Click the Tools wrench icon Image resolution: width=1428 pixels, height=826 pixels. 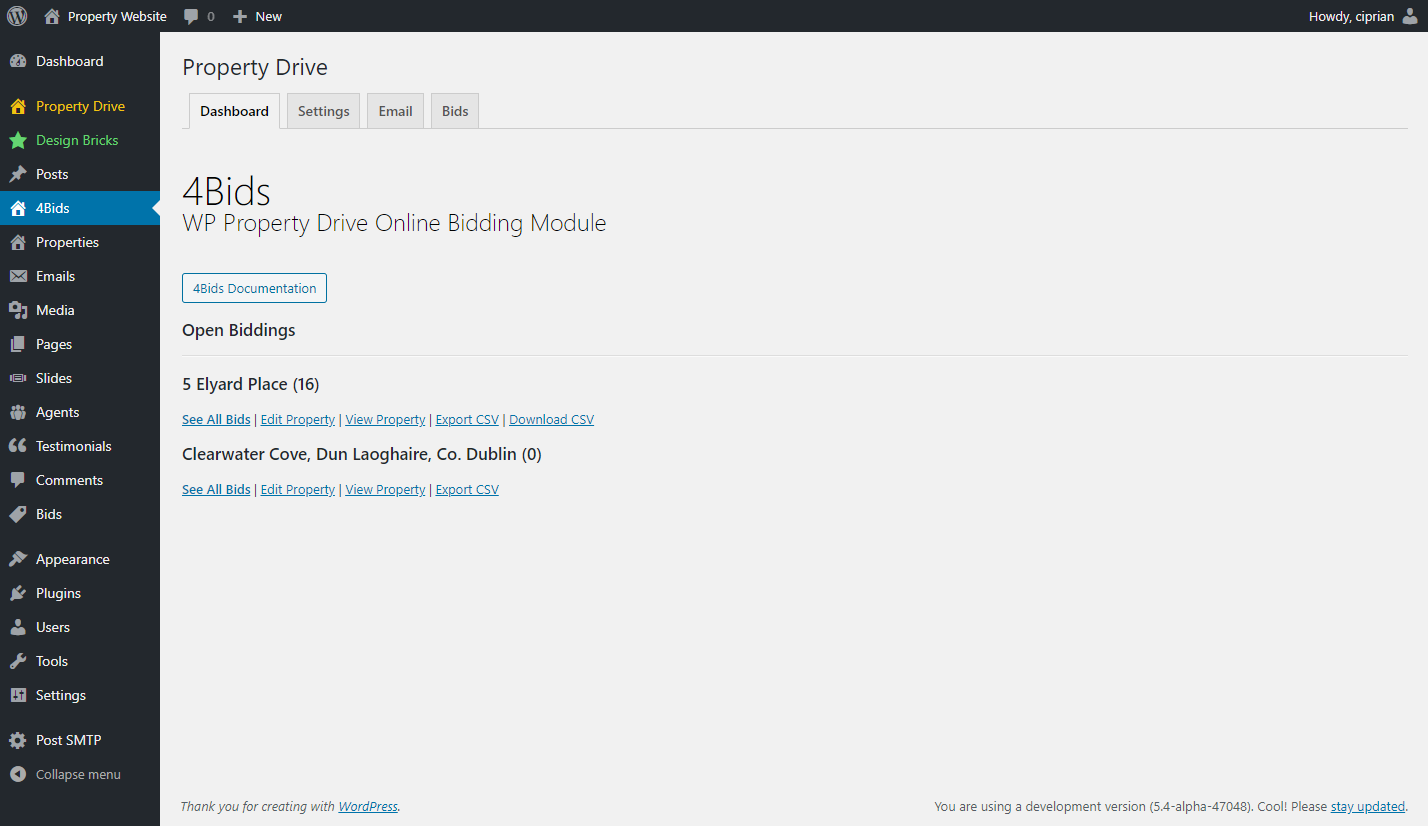point(18,661)
